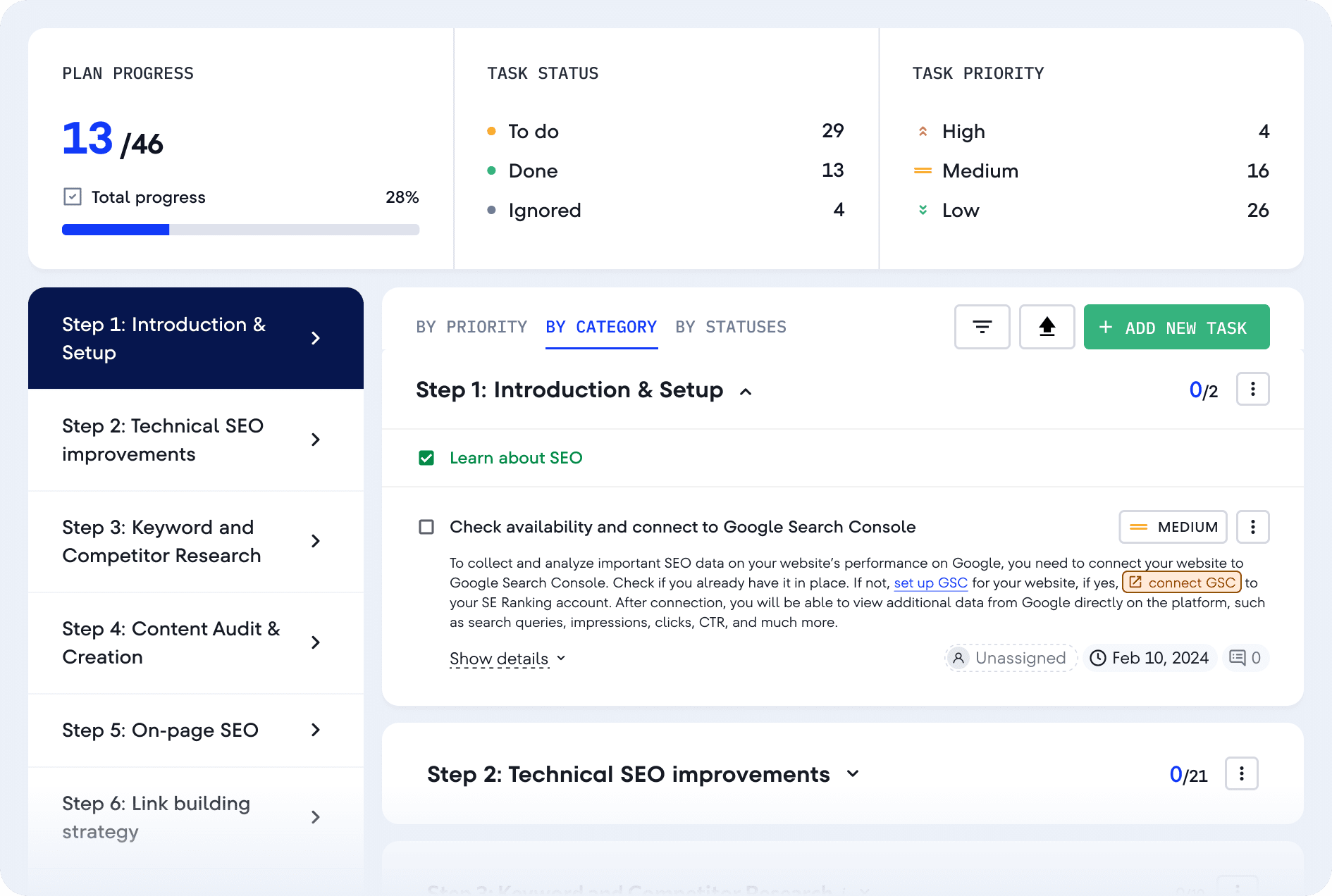The width and height of the screenshot is (1332, 896).
Task: Expand Show details for the task
Action: (x=507, y=659)
